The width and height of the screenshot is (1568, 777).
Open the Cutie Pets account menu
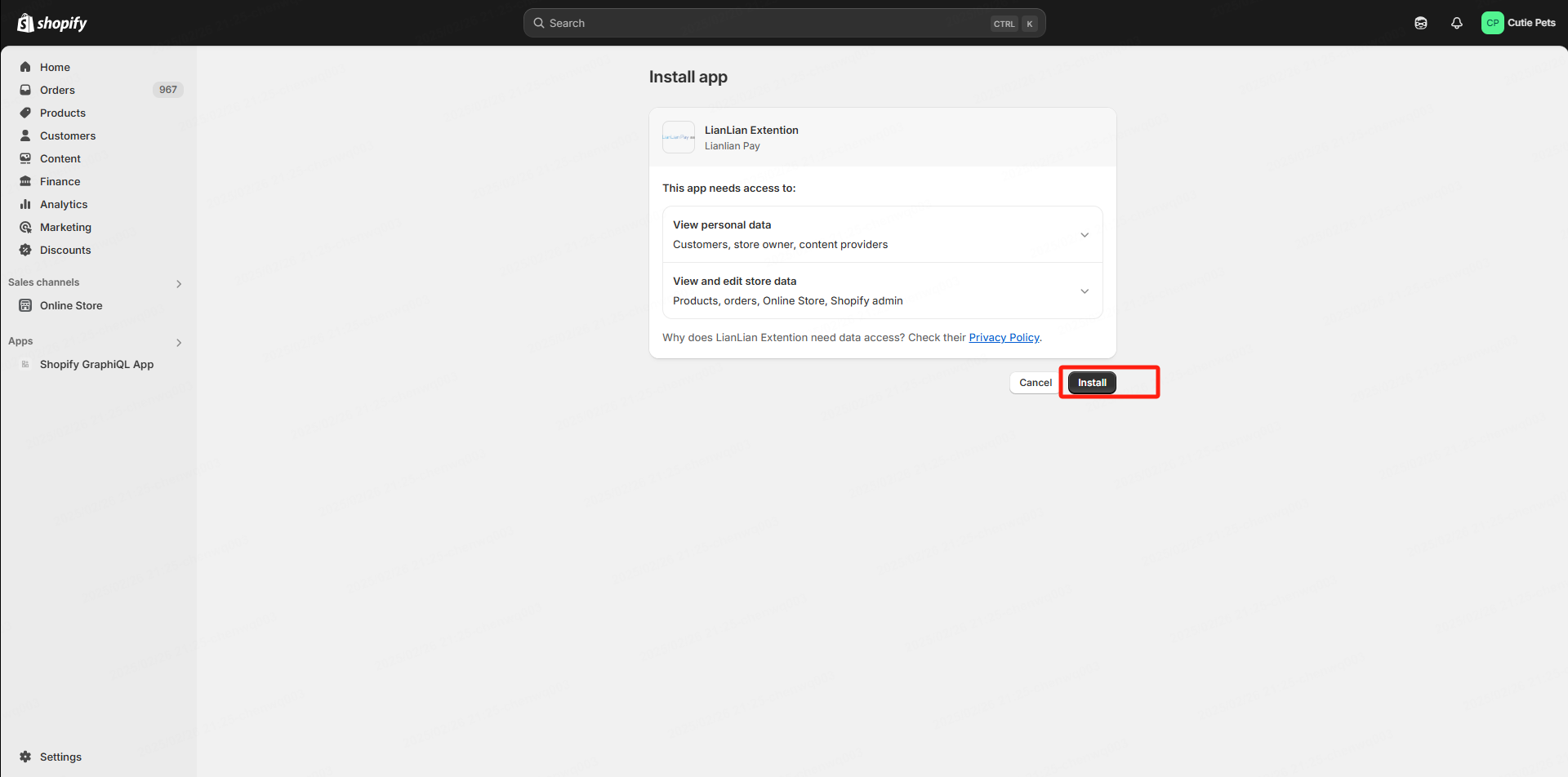coord(1519,23)
